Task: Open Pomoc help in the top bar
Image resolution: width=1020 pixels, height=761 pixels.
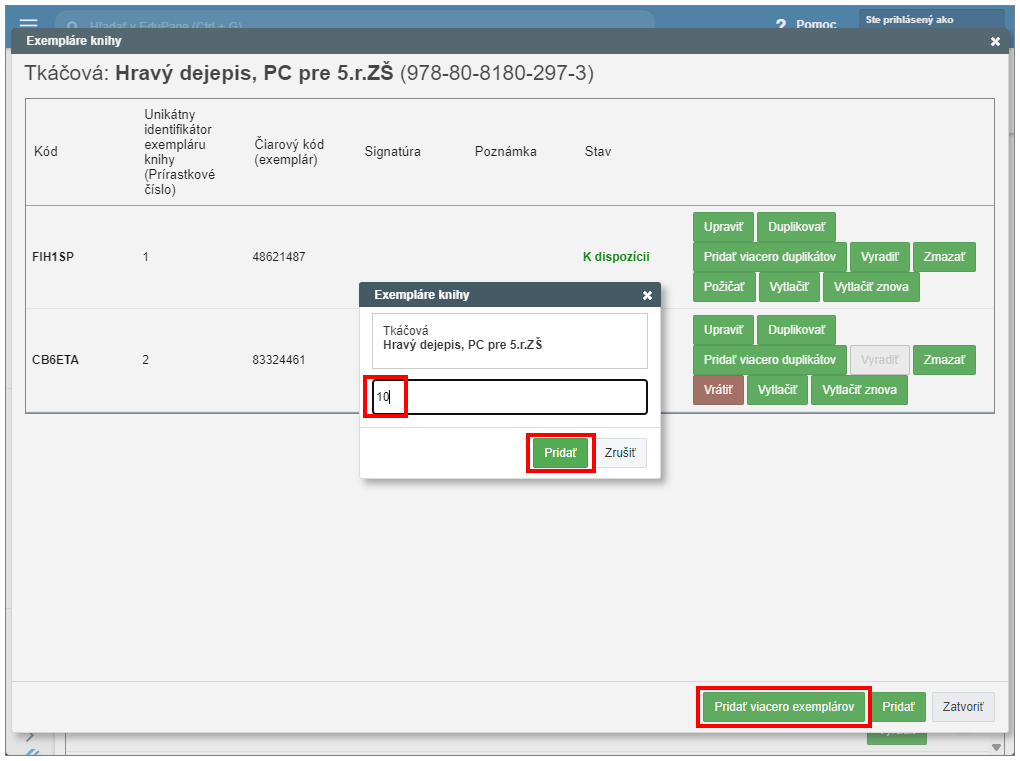Action: 806,24
